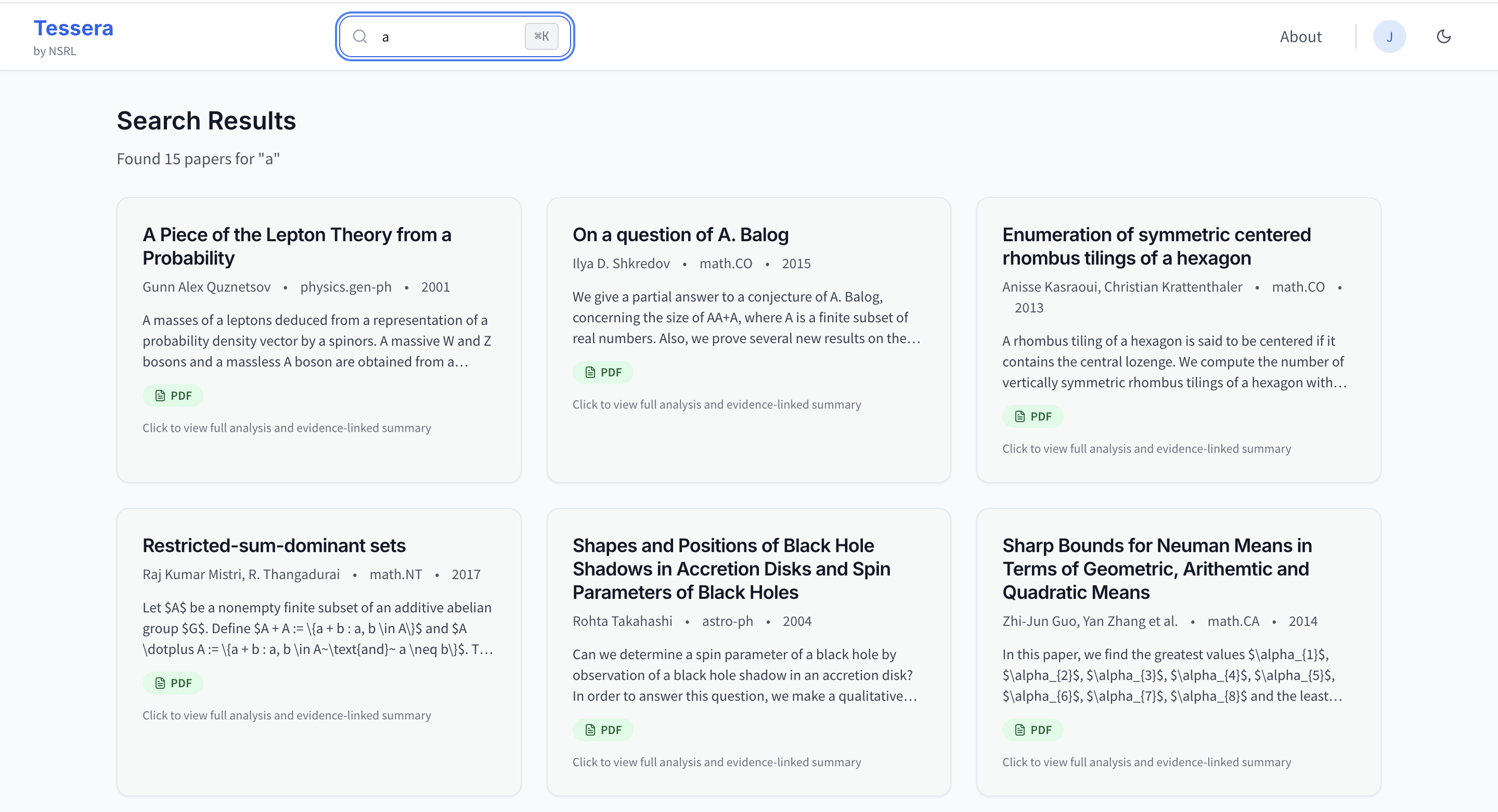Open paper Sharp Bounds for Neuman Means

click(x=1157, y=569)
